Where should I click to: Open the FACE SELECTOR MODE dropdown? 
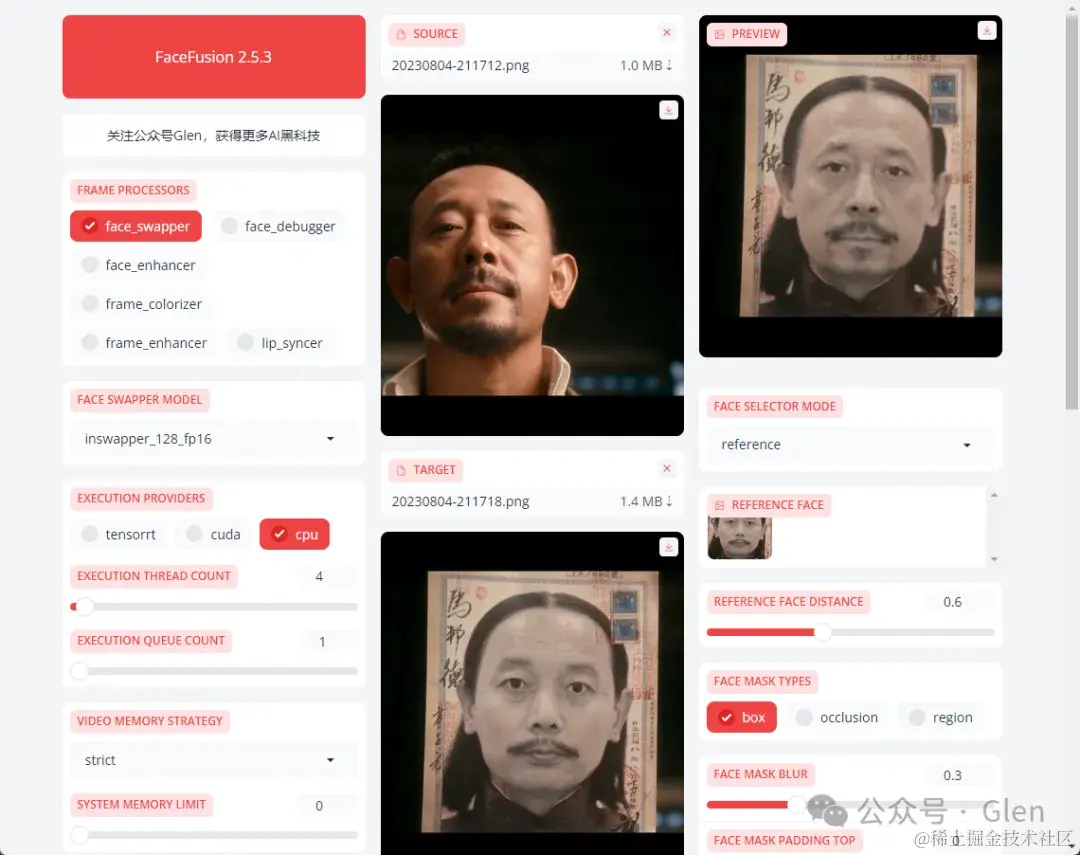pyautogui.click(x=849, y=444)
